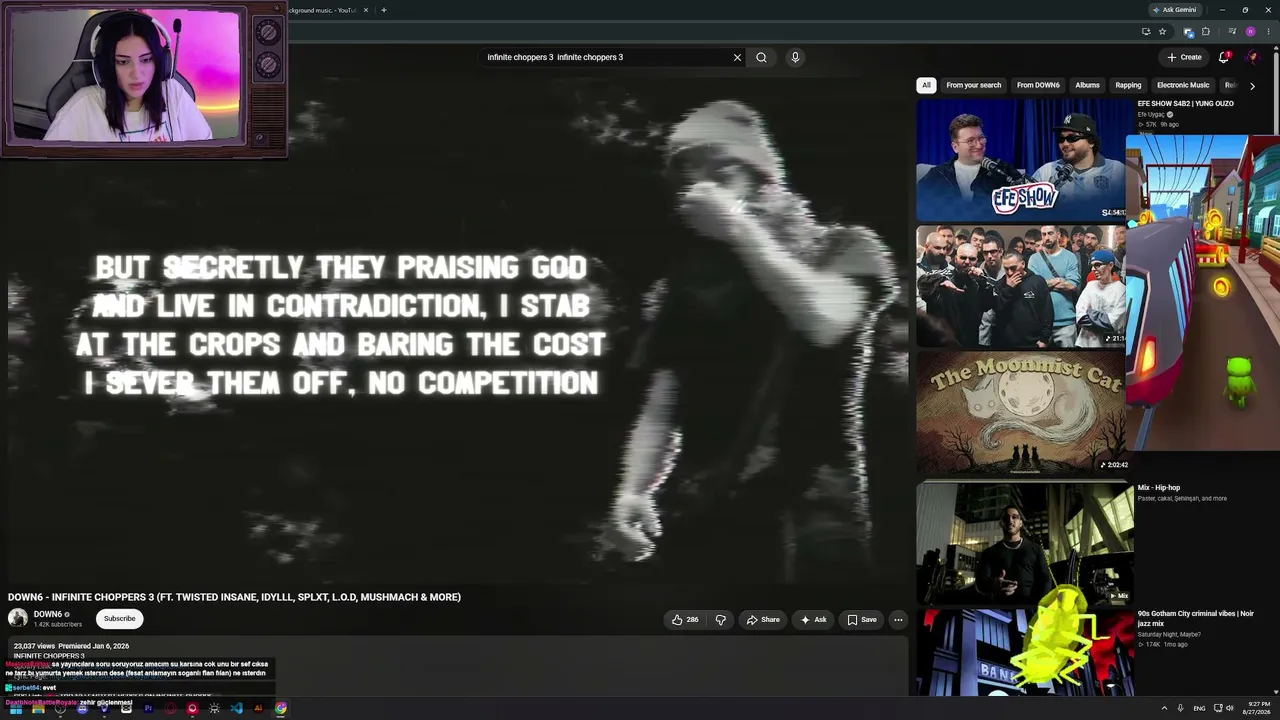Show more filter chips with right arrow
Image resolution: width=1280 pixels, height=720 pixels.
[1252, 86]
